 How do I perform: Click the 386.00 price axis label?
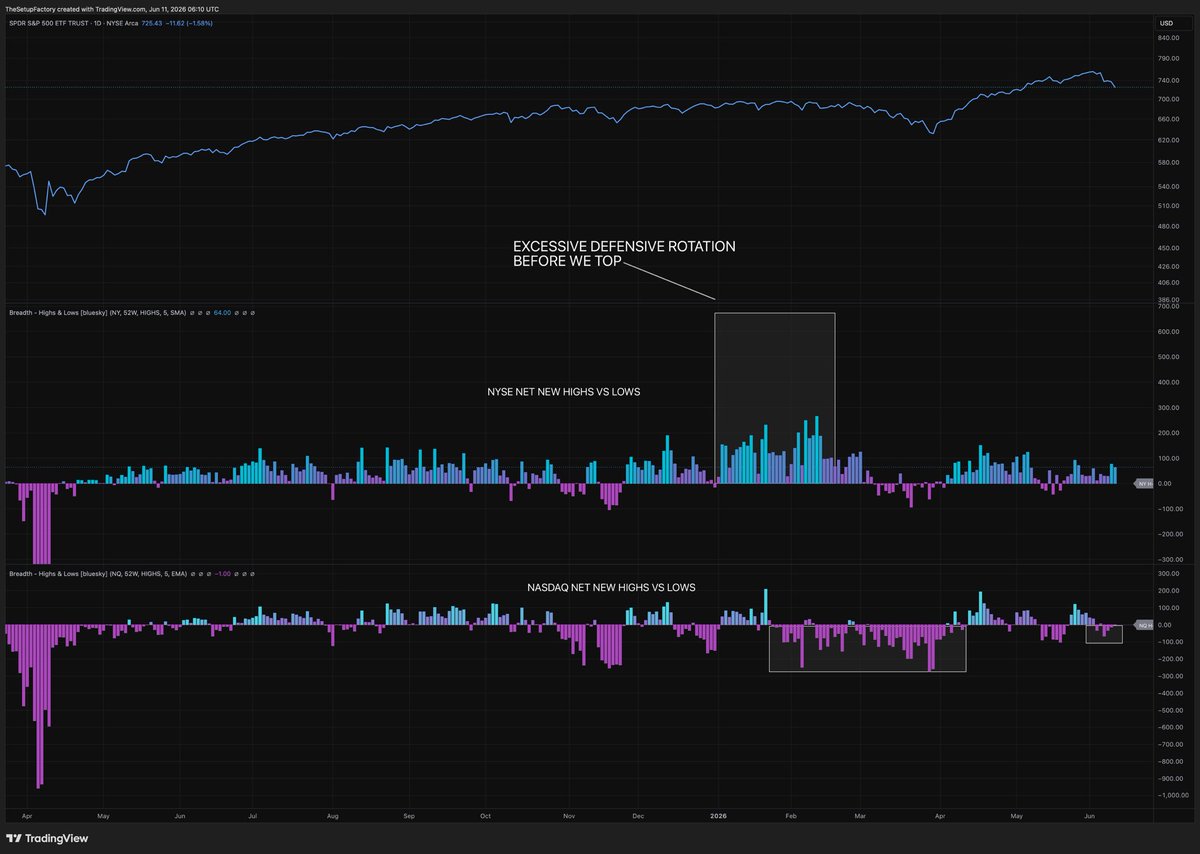click(x=1169, y=299)
